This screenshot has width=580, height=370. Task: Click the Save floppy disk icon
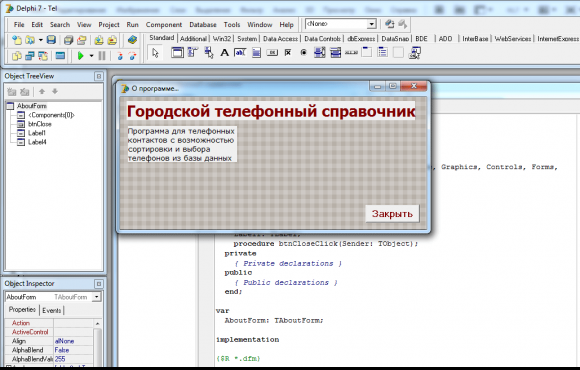pos(51,40)
